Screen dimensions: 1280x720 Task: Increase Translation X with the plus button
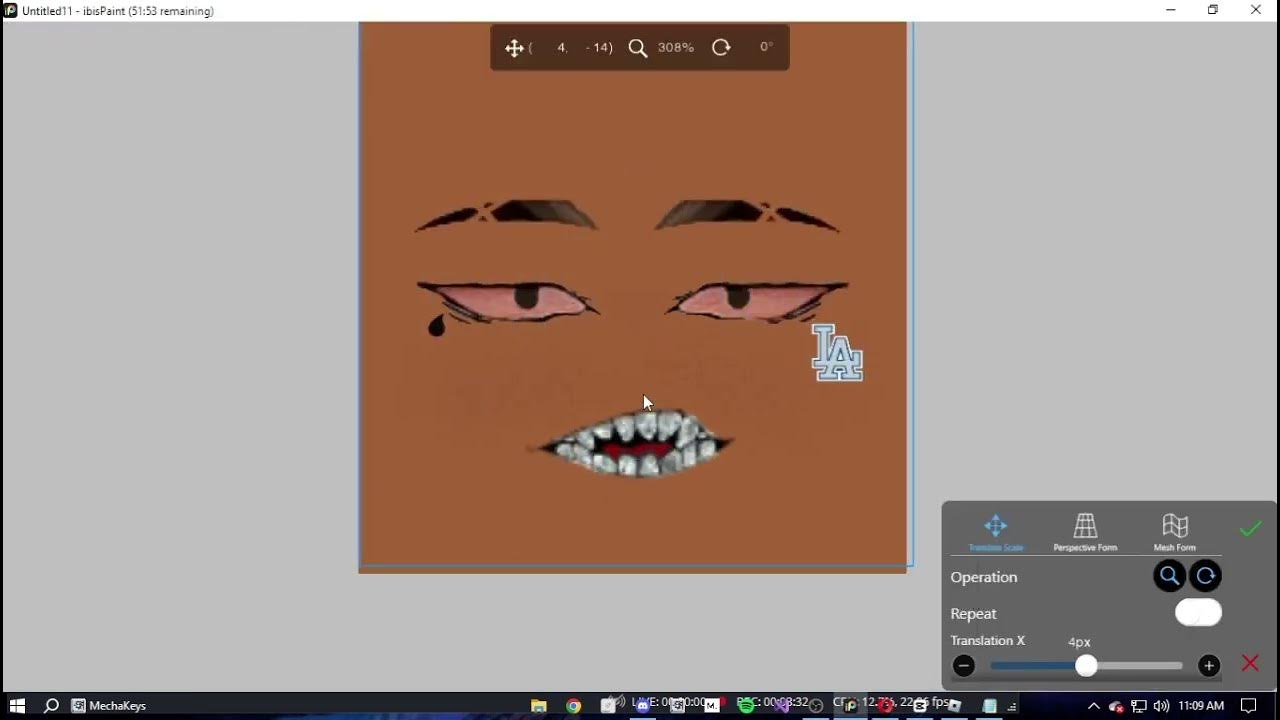(x=1209, y=665)
